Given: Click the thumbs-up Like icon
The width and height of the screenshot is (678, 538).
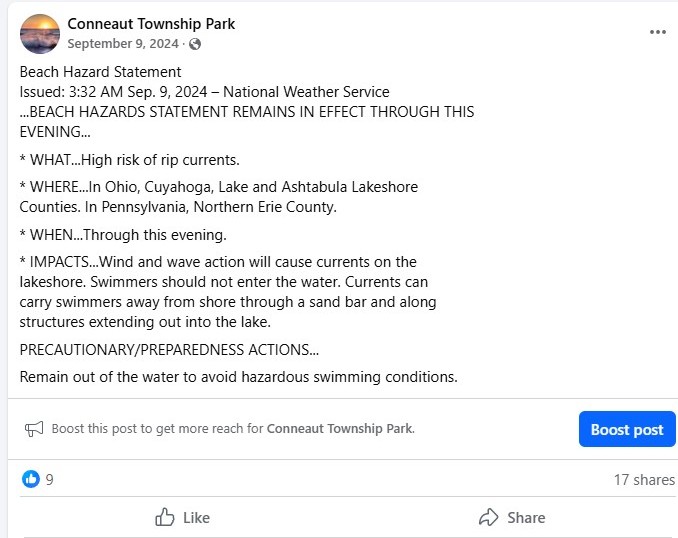Looking at the screenshot, I should pos(164,517).
